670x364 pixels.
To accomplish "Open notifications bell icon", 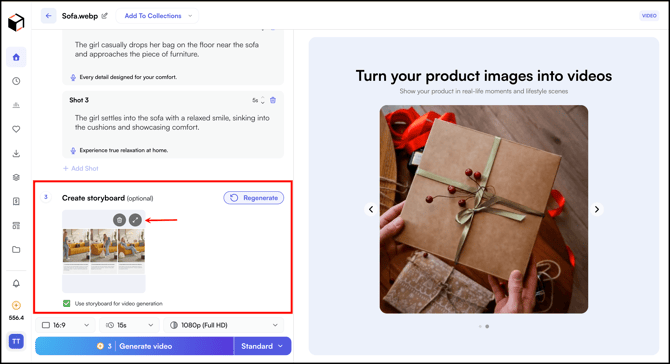I will pyautogui.click(x=16, y=283).
